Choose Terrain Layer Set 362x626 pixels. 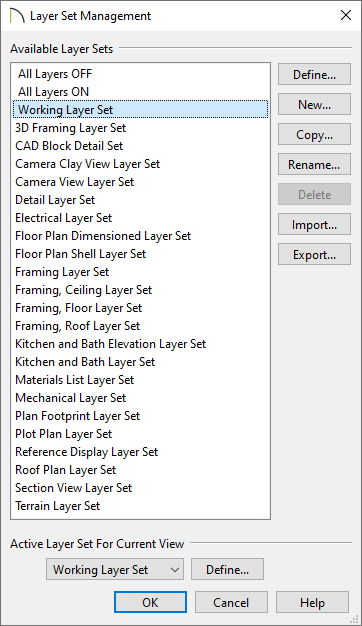140,506
